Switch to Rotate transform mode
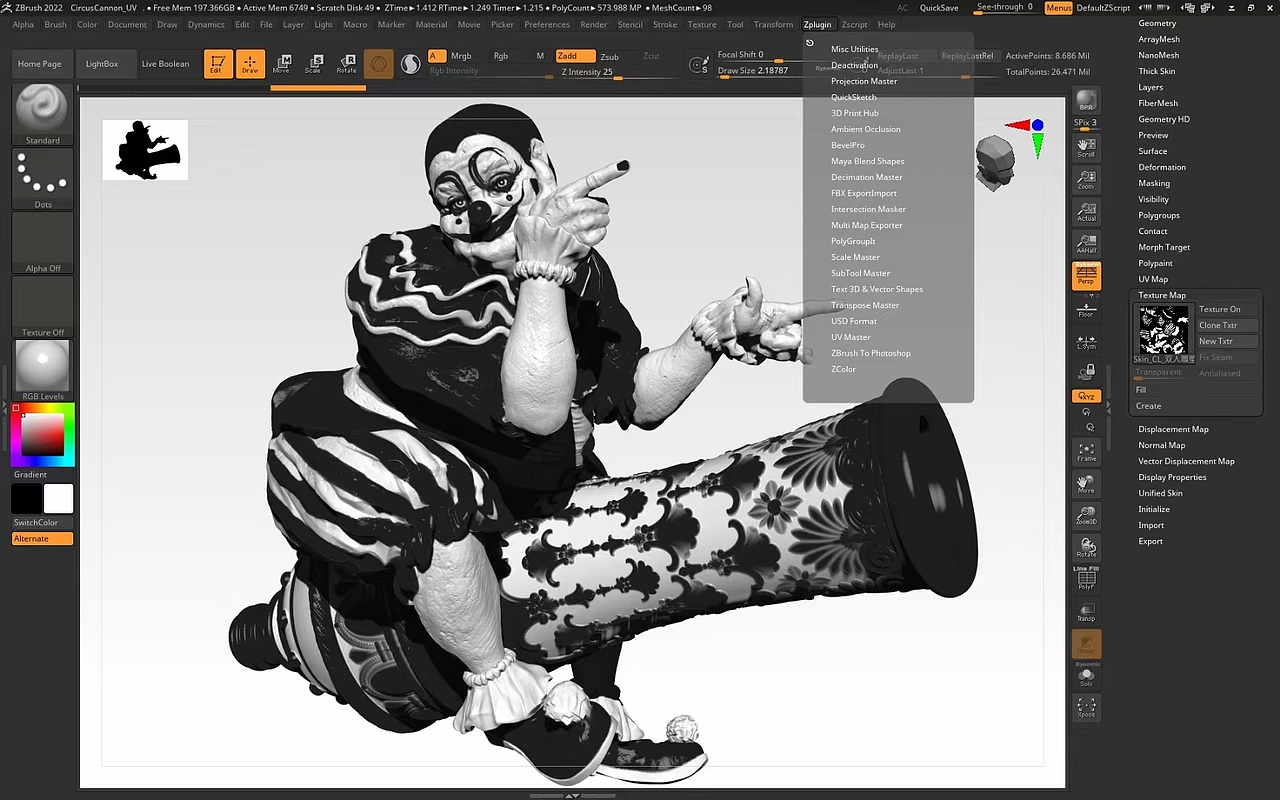 click(346, 64)
